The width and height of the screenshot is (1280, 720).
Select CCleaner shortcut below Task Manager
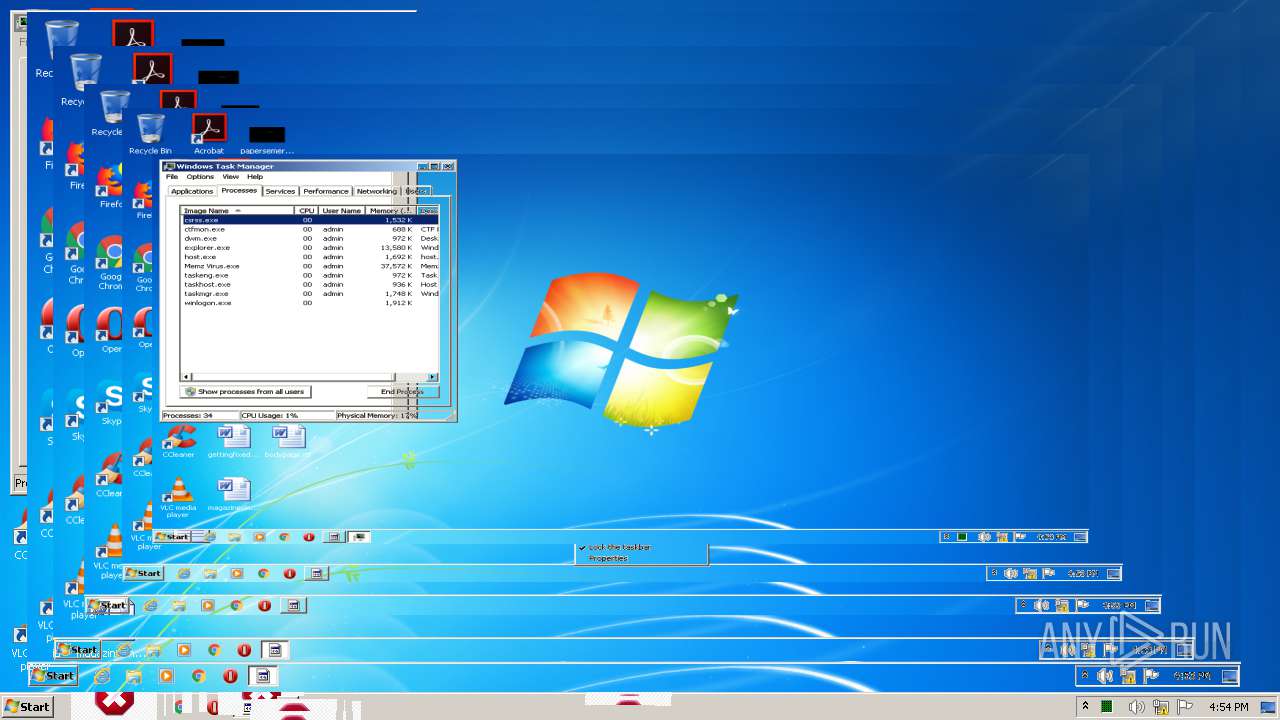point(179,442)
